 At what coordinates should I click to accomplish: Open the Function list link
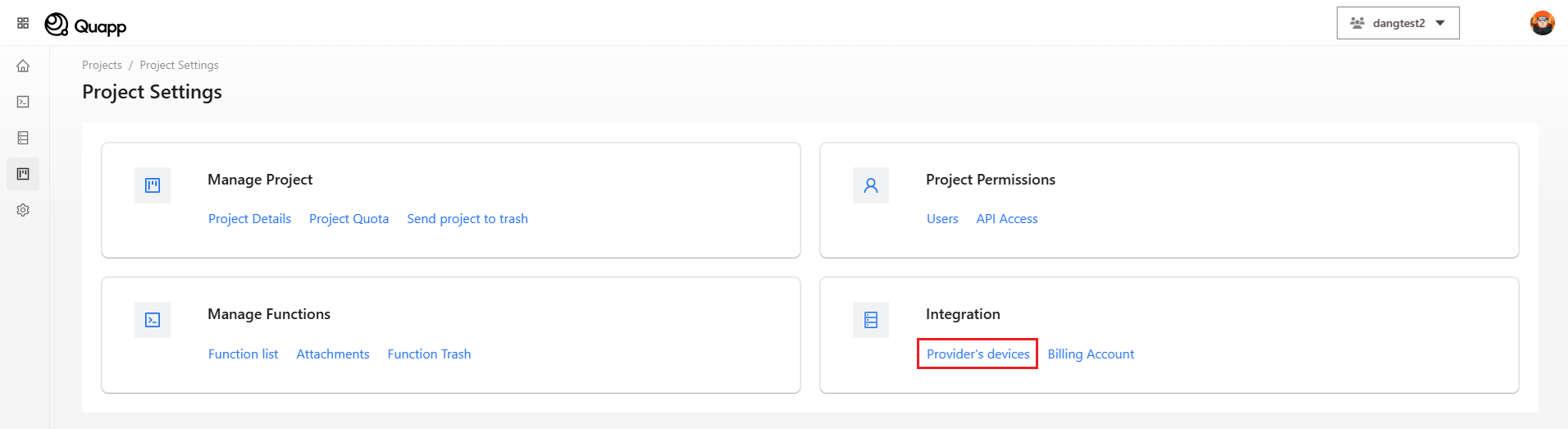coord(243,354)
